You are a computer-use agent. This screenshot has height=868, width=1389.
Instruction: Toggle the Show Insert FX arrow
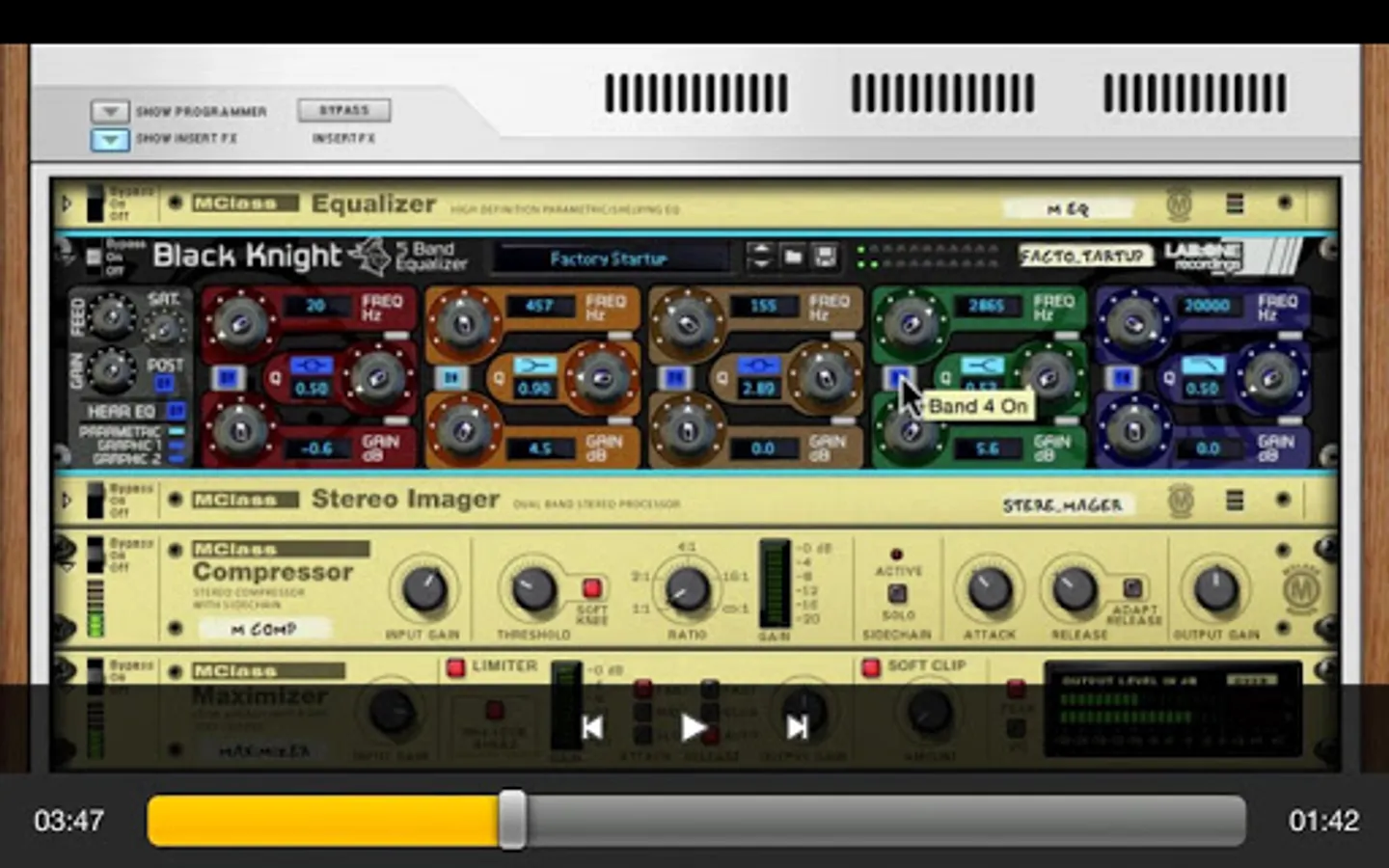(110, 139)
